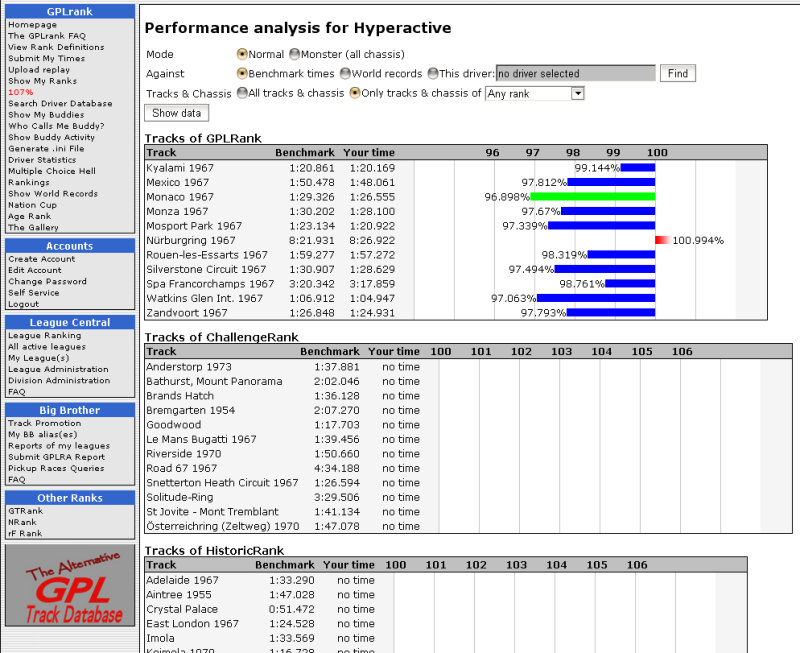
Task: Click the Find button
Action: click(x=678, y=73)
